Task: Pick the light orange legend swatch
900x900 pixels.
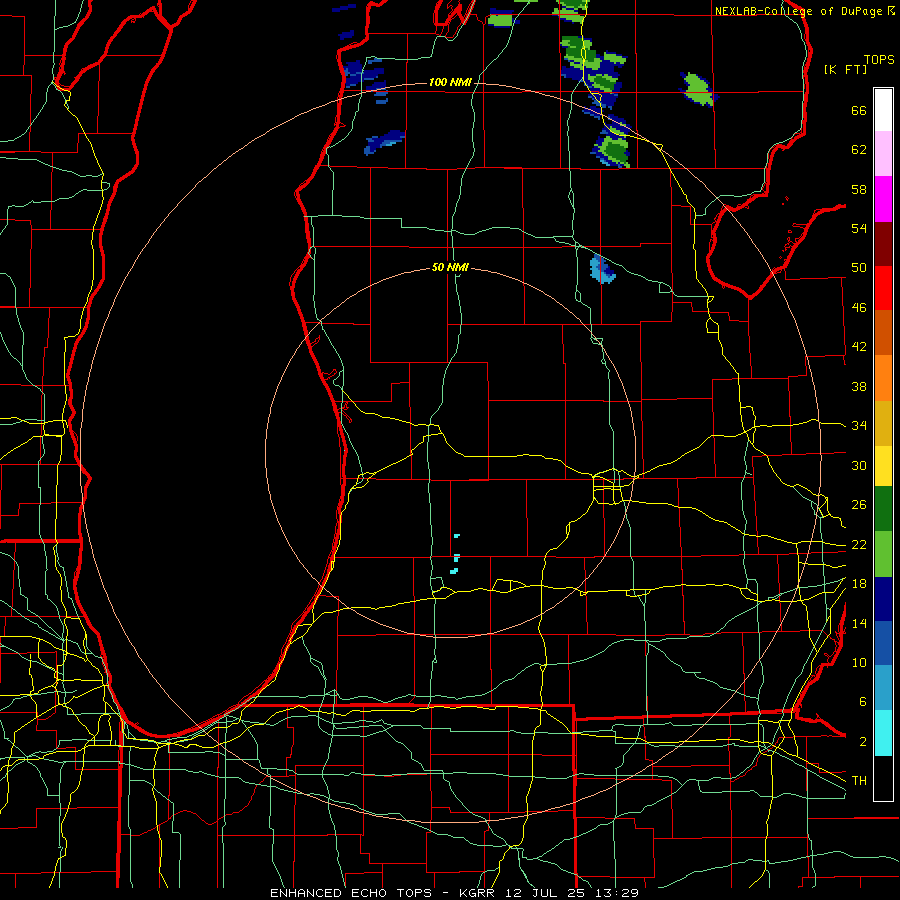Action: click(x=883, y=378)
